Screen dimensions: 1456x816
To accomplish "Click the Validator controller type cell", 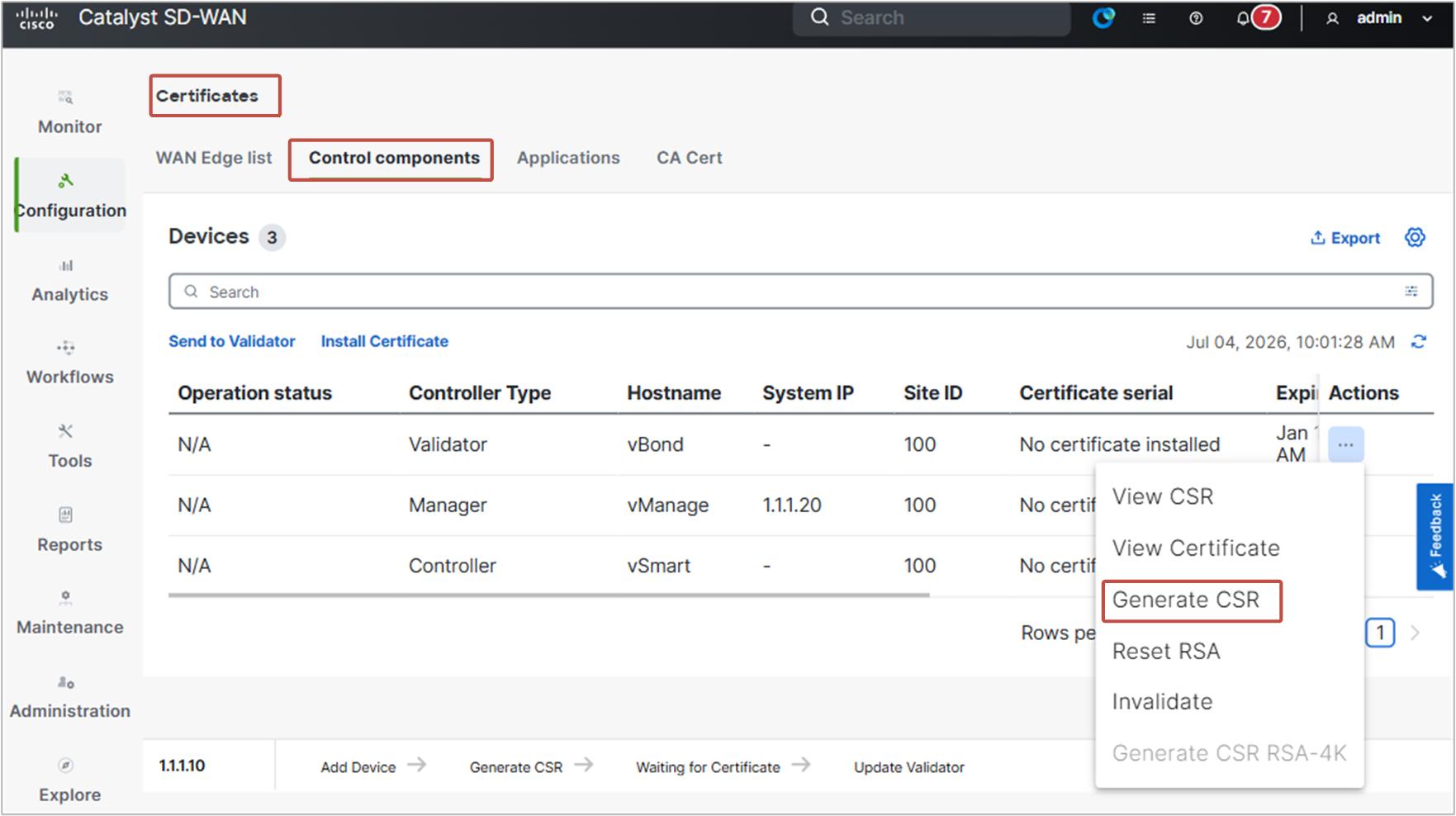I will tap(448, 444).
